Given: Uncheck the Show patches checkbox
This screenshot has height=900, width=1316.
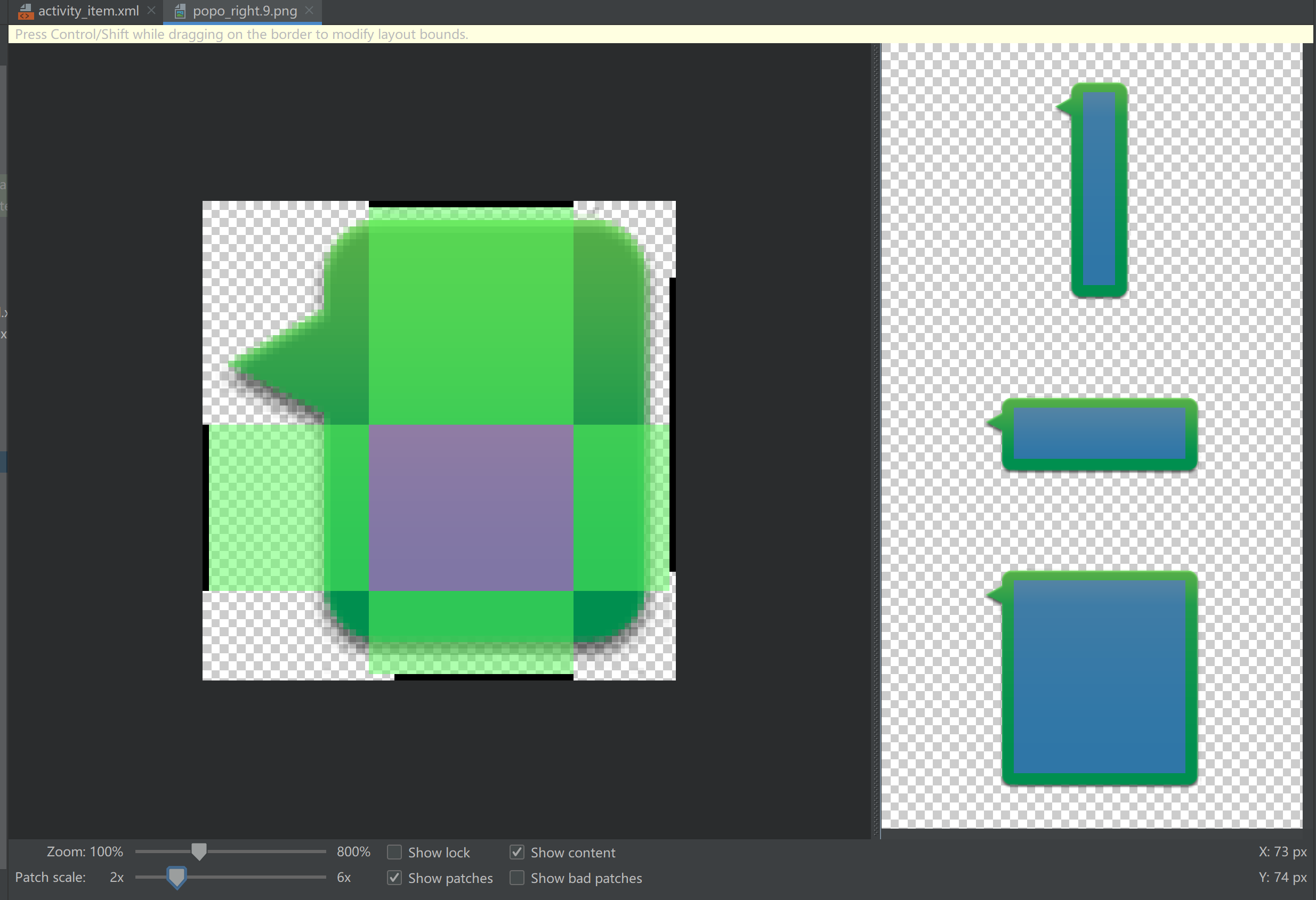Looking at the screenshot, I should pyautogui.click(x=394, y=878).
